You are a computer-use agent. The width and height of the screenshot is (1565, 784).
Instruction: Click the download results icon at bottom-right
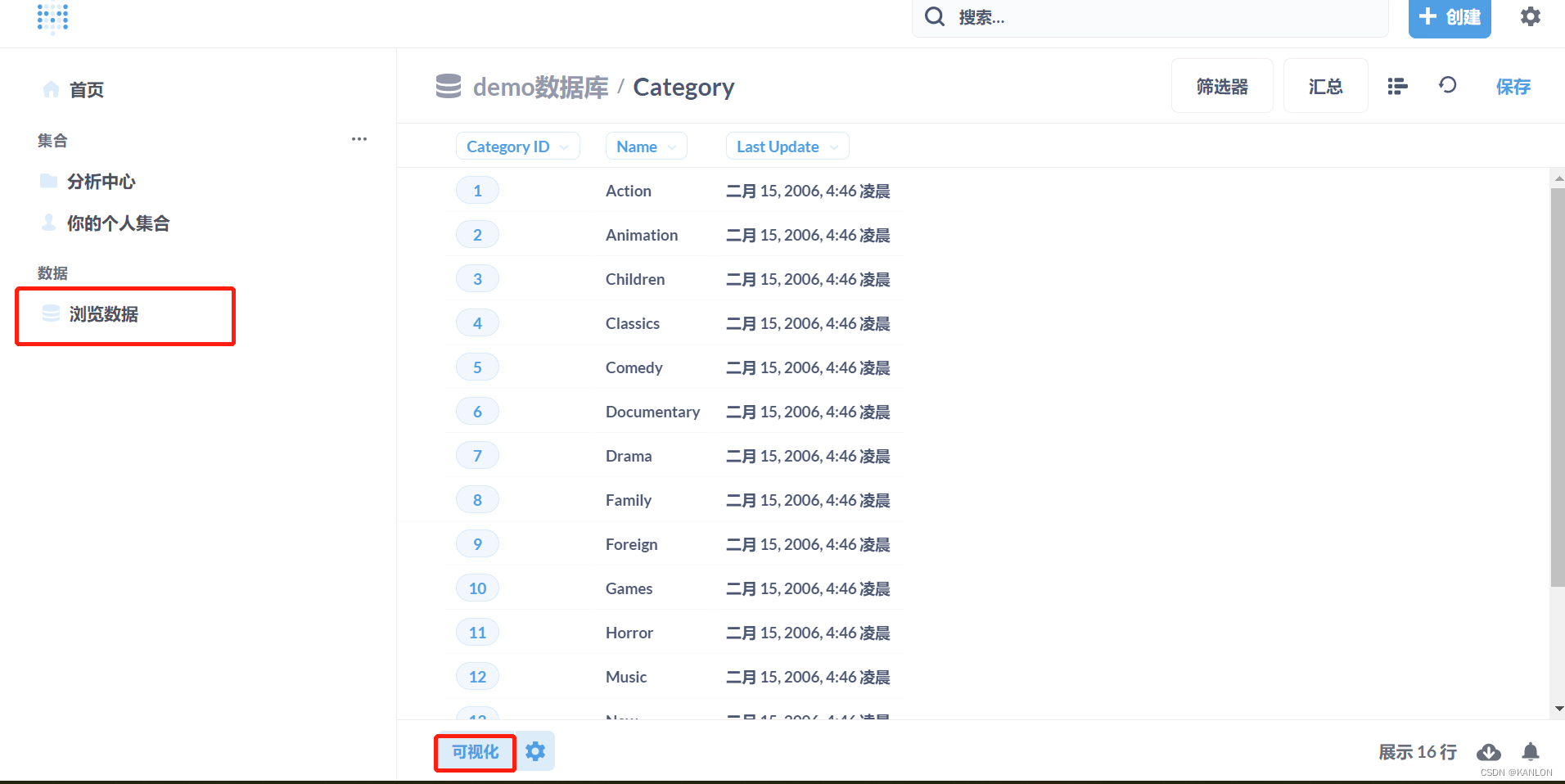[x=1489, y=752]
